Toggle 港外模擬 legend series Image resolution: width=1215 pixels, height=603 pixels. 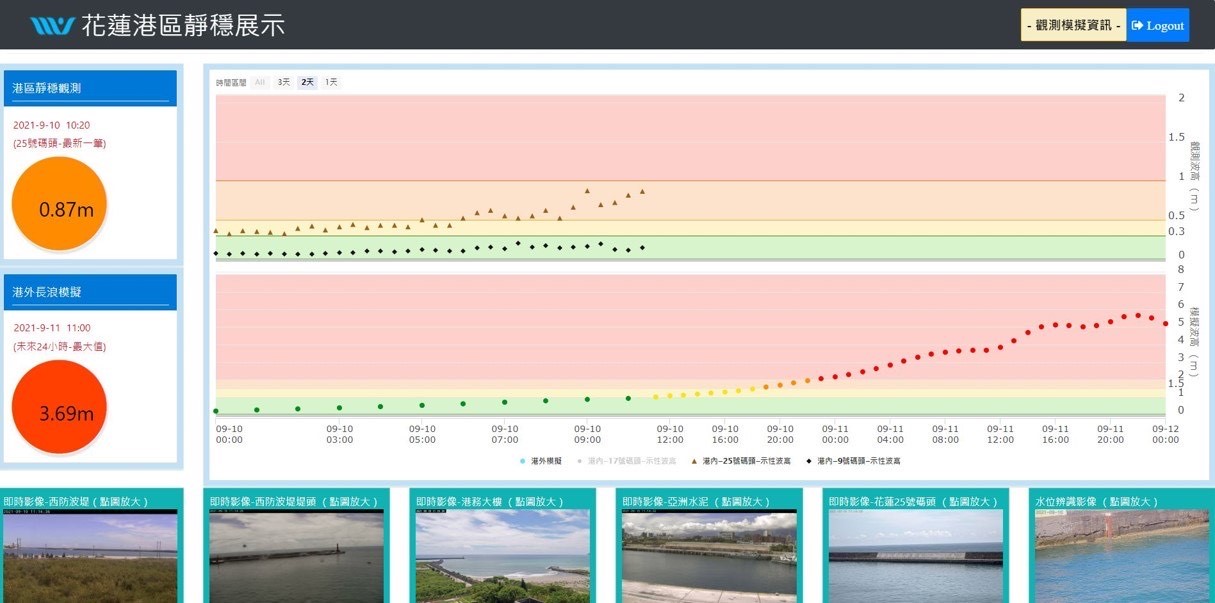click(x=541, y=461)
